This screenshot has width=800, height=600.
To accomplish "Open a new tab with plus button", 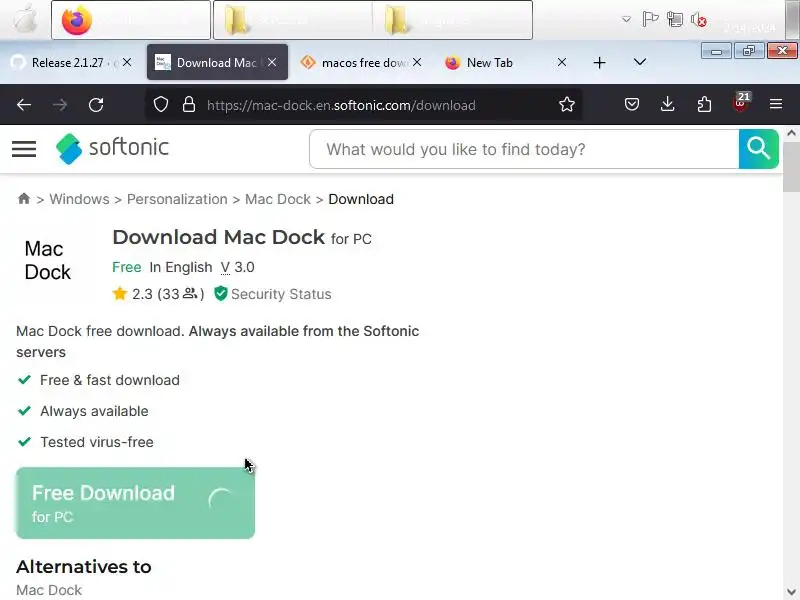I will (599, 63).
